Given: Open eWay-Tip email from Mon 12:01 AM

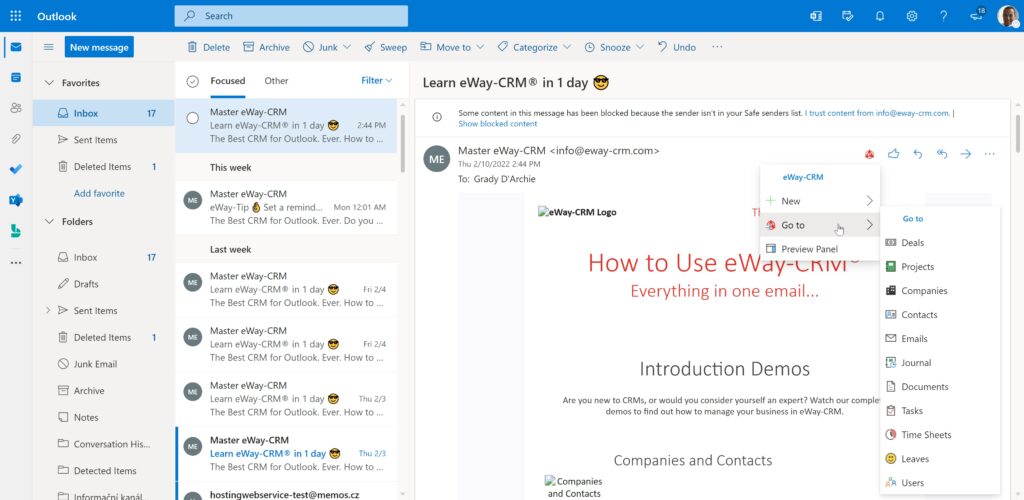Looking at the screenshot, I should 286,207.
